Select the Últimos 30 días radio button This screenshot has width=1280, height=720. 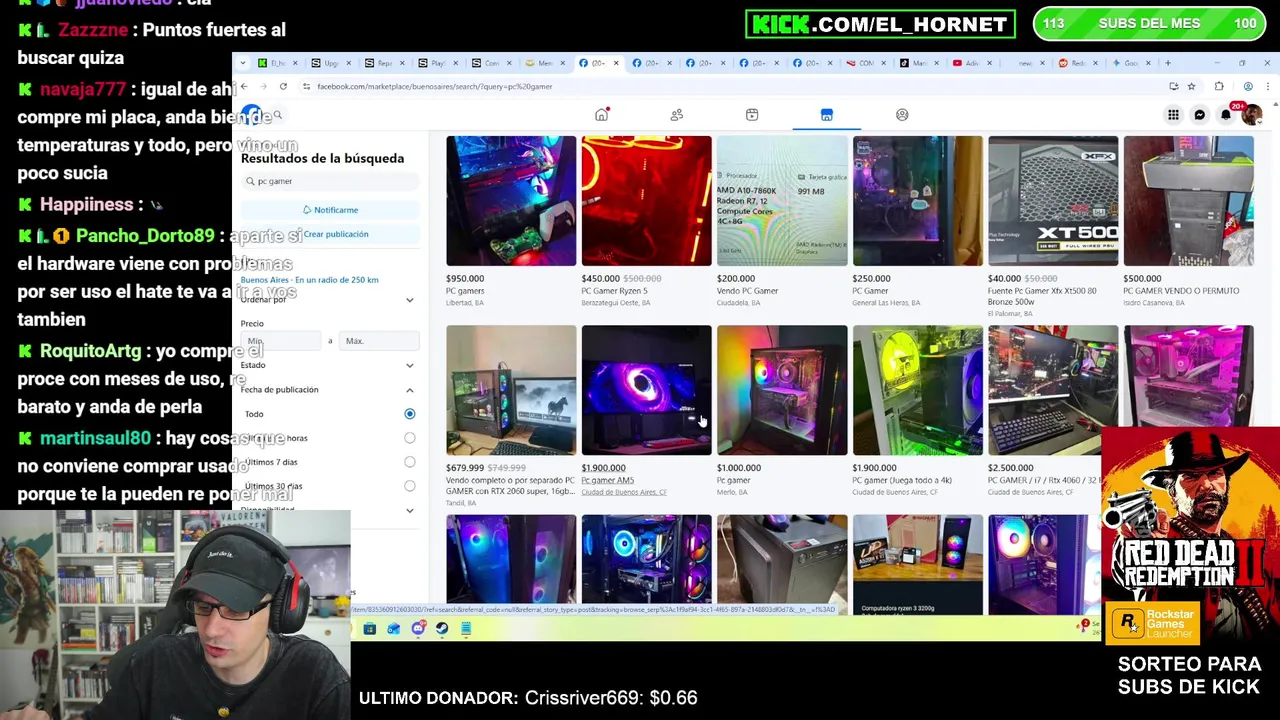(x=409, y=486)
